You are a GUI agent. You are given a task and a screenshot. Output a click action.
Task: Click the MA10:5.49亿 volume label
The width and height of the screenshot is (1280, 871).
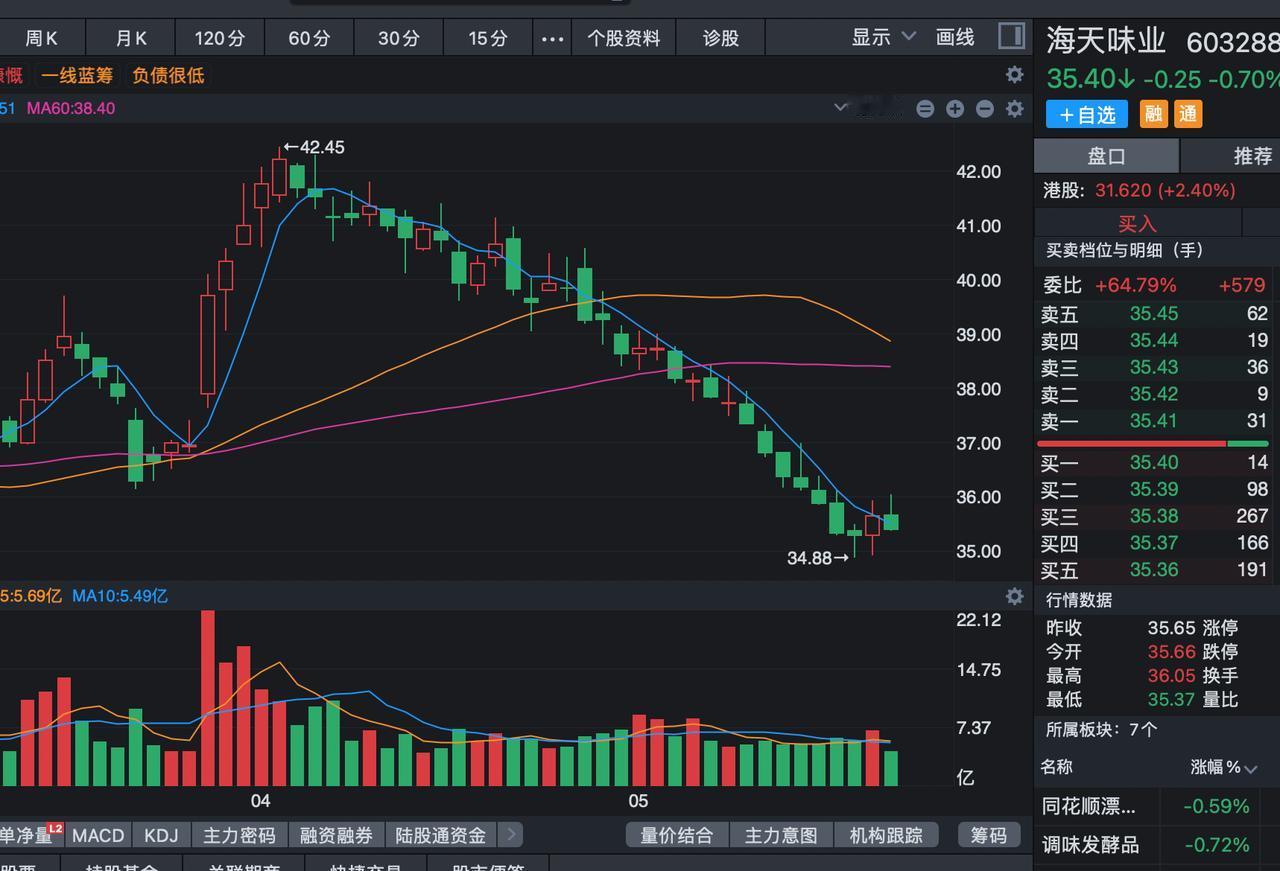(x=120, y=596)
